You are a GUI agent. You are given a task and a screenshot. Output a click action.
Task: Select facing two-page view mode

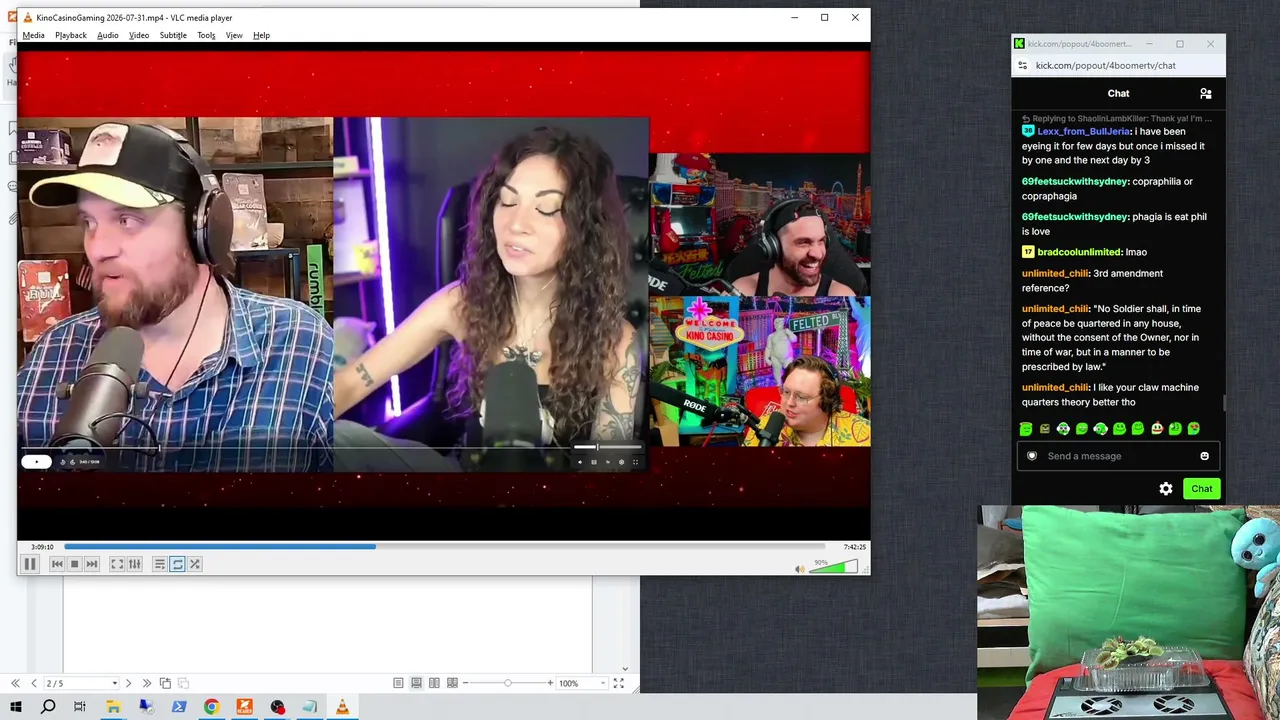pos(434,683)
